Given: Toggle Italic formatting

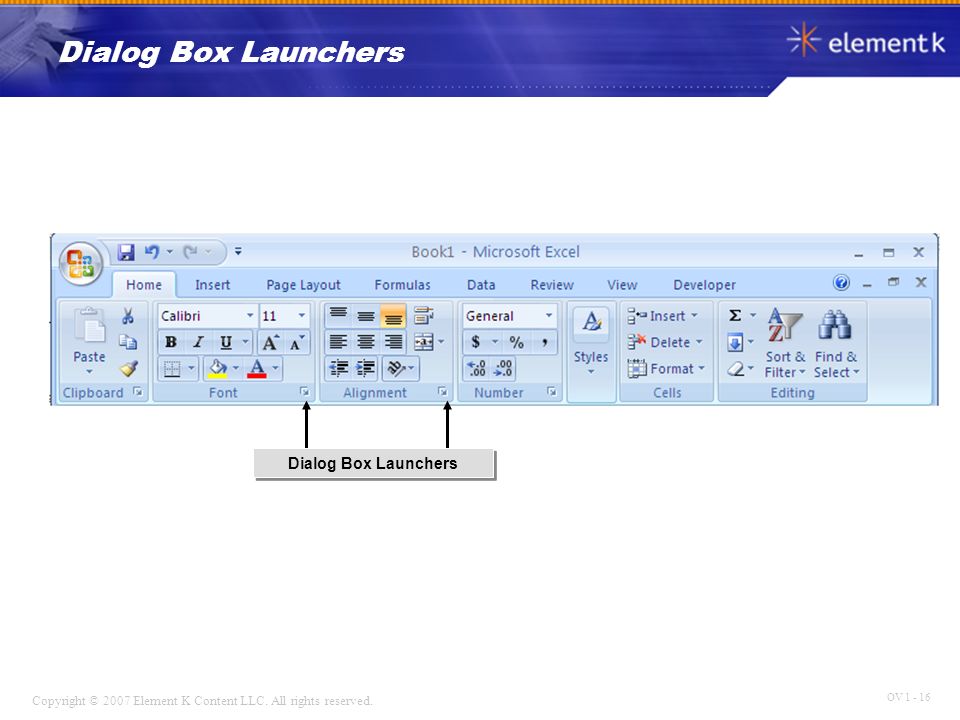Looking at the screenshot, I should click(x=198, y=342).
